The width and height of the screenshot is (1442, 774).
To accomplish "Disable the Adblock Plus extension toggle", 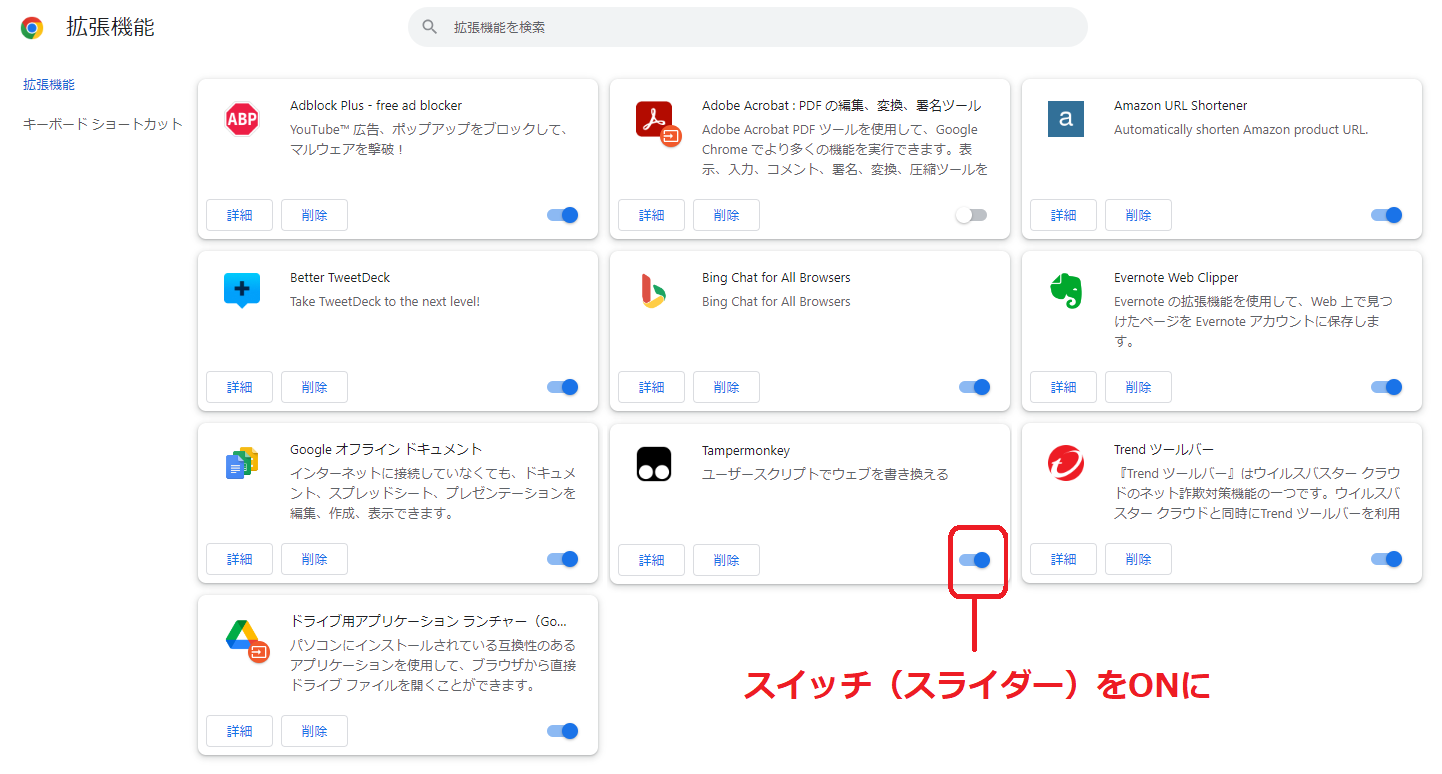I will point(562,214).
